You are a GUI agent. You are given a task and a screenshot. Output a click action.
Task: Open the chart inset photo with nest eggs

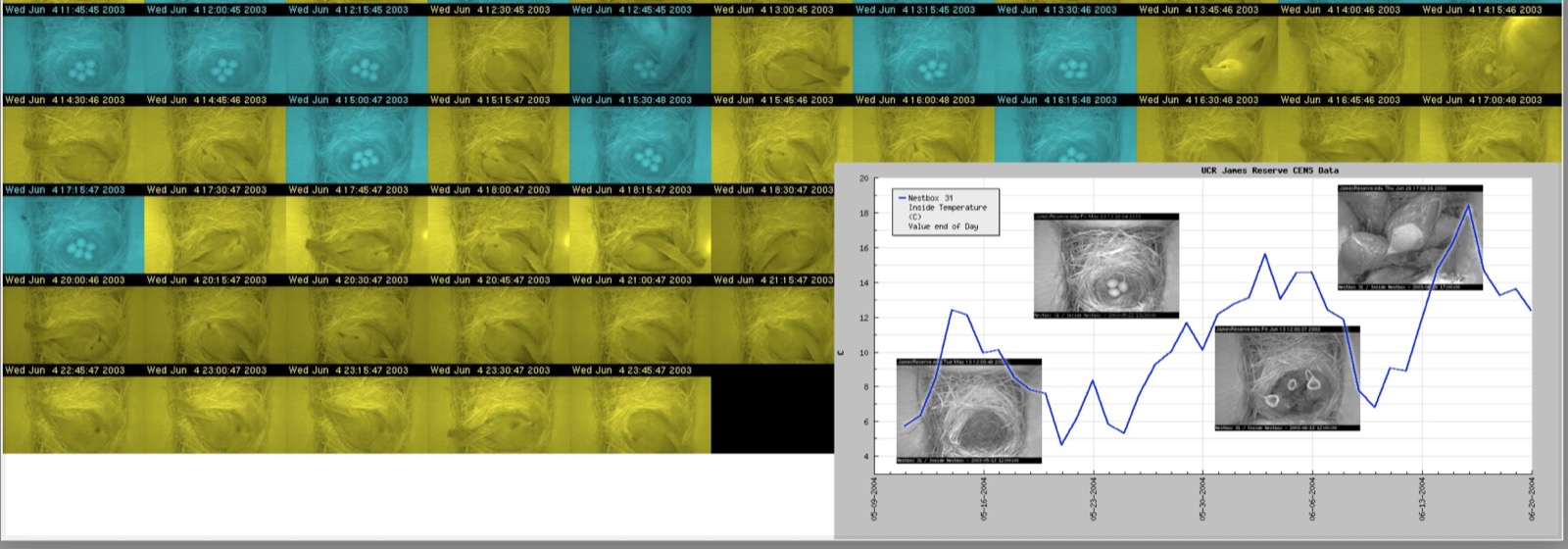point(1105,266)
